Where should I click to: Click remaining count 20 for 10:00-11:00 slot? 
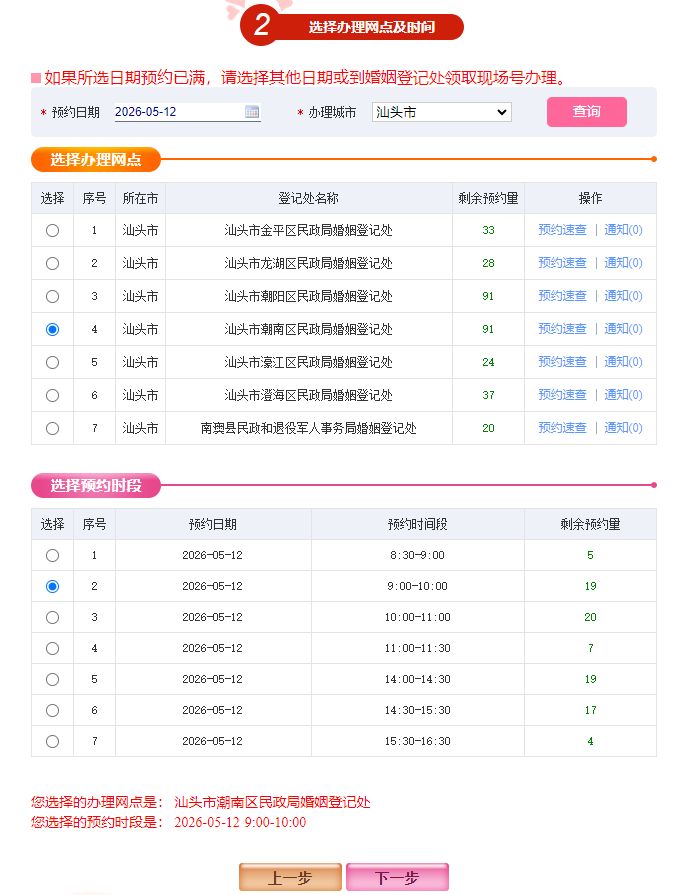click(x=590, y=618)
